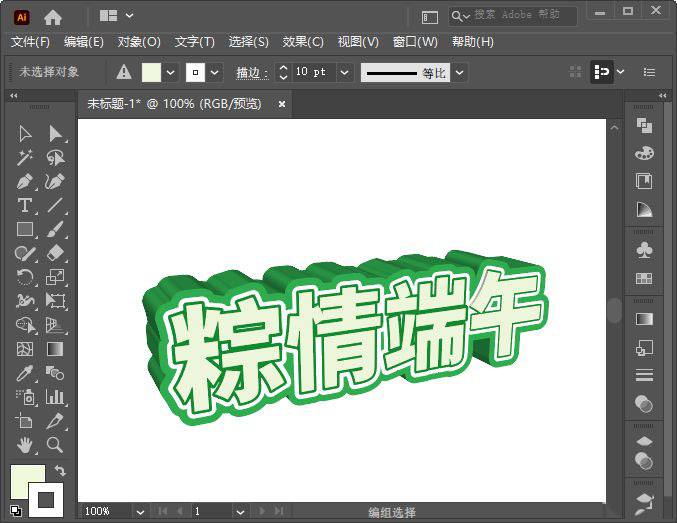Open the zoom level dropdown at 100%
This screenshot has width=677, height=523.
click(x=140, y=512)
